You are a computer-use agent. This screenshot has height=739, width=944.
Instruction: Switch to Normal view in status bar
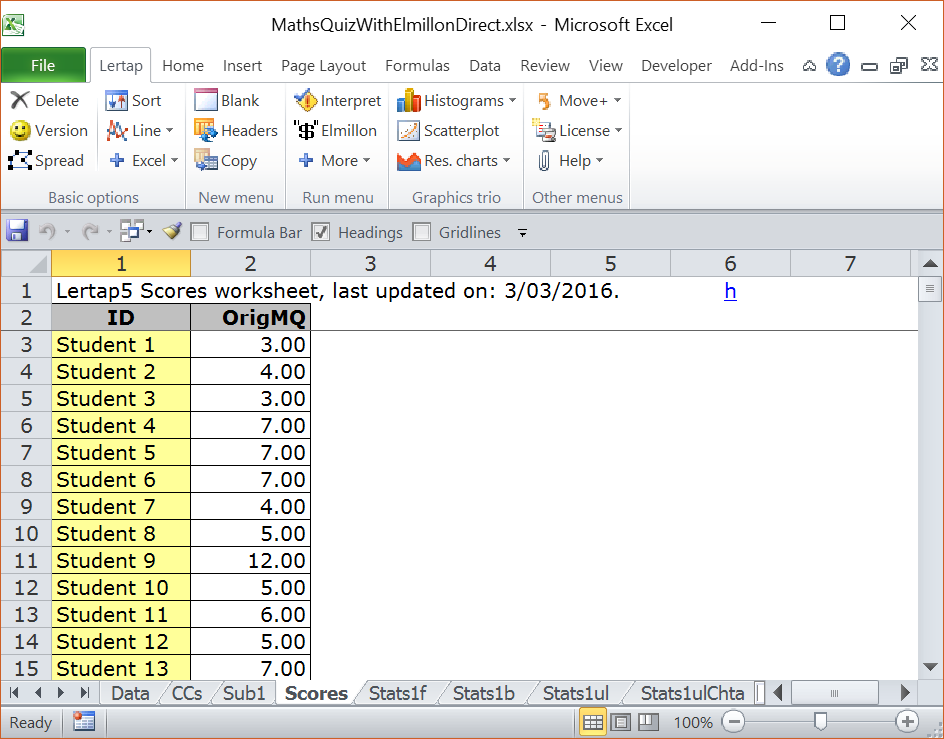coord(593,722)
